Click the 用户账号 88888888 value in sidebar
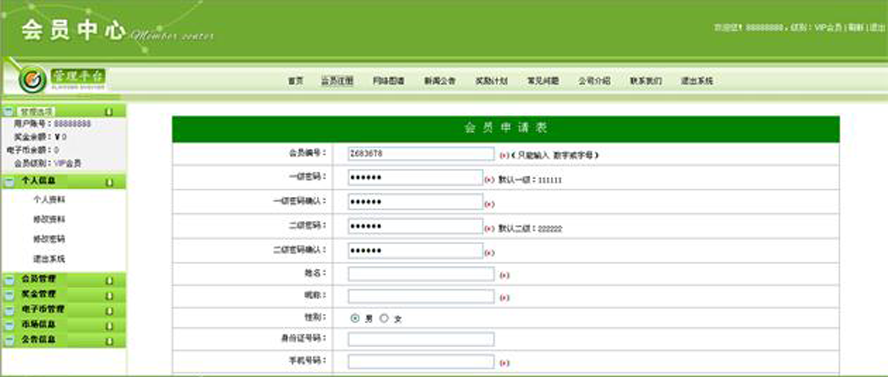Image resolution: width=888 pixels, height=377 pixels. tap(72, 123)
